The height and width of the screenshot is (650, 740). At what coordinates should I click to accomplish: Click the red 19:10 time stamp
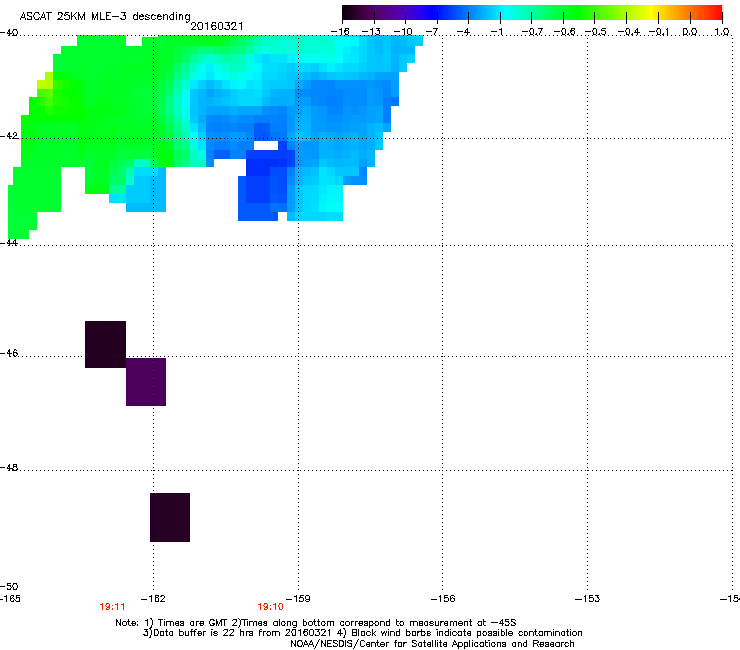coord(270,607)
